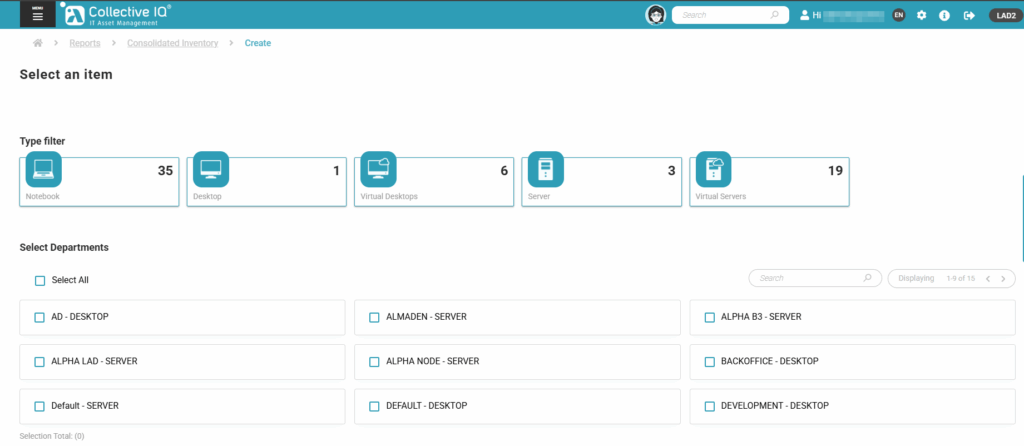This screenshot has height=446, width=1024.
Task: Select the Desktop type filter icon
Action: click(x=211, y=168)
